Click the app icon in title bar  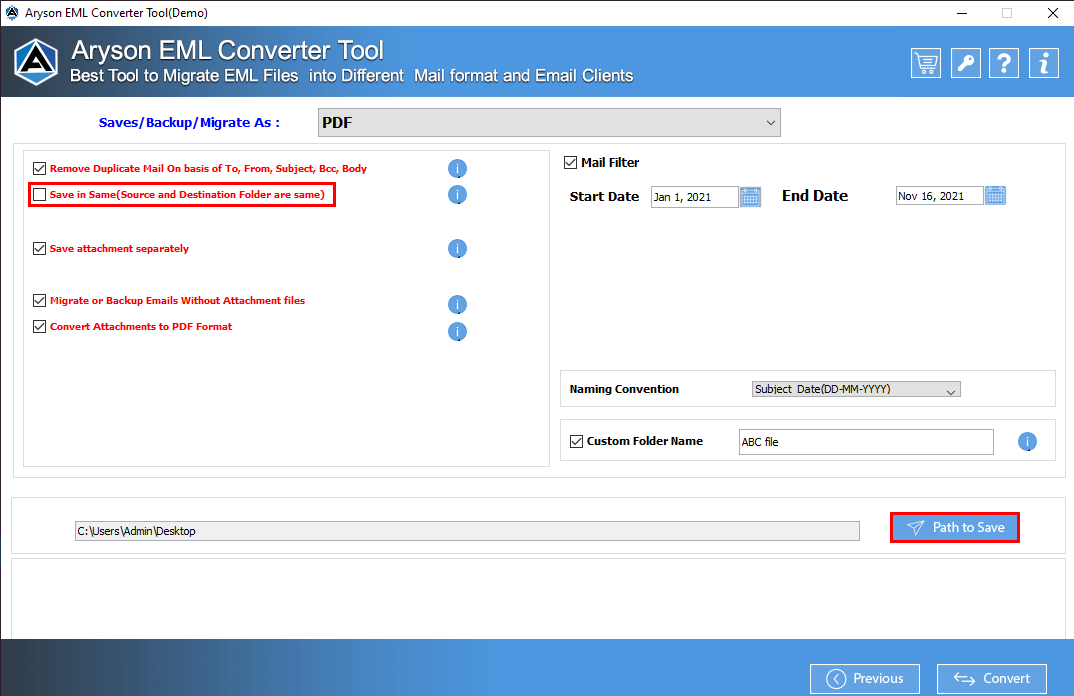[x=12, y=12]
